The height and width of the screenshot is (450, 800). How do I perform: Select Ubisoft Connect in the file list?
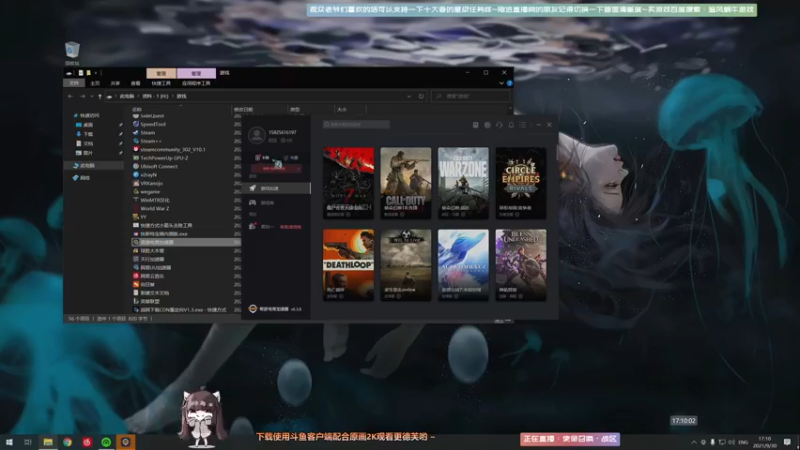click(x=155, y=166)
